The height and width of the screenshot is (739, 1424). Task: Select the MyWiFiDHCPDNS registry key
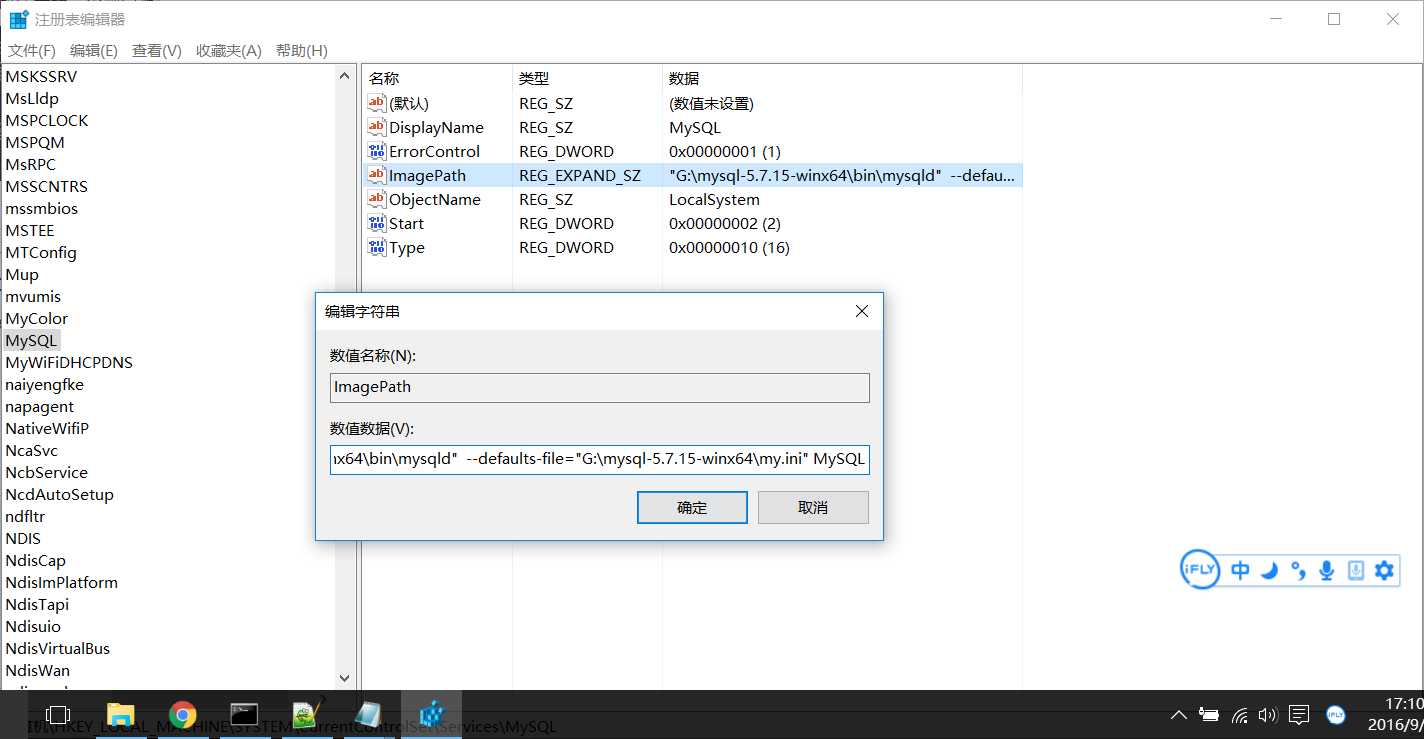(69, 363)
